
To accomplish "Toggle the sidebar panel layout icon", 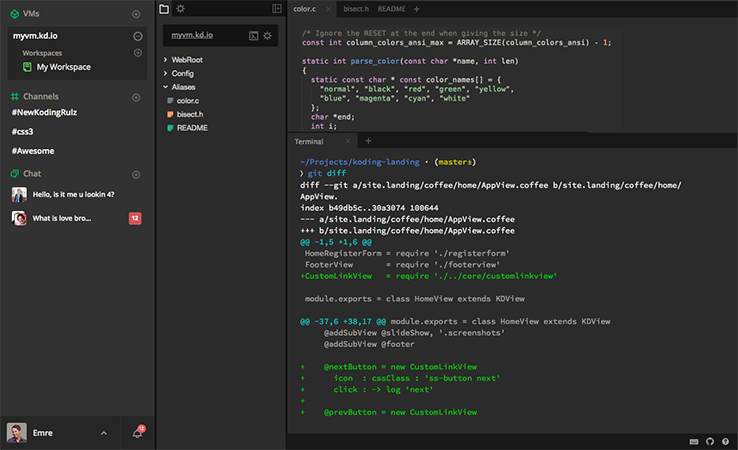I will pos(277,8).
